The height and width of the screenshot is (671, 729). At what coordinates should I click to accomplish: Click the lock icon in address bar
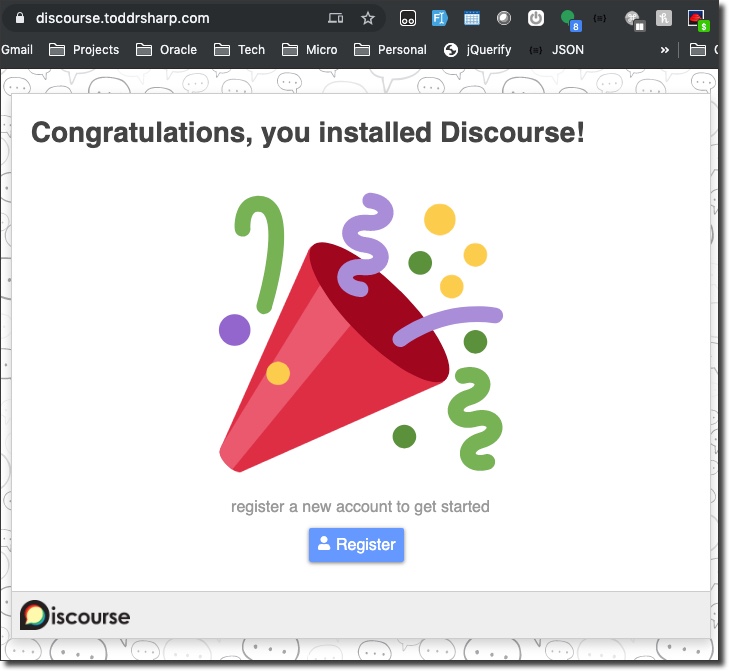20,18
